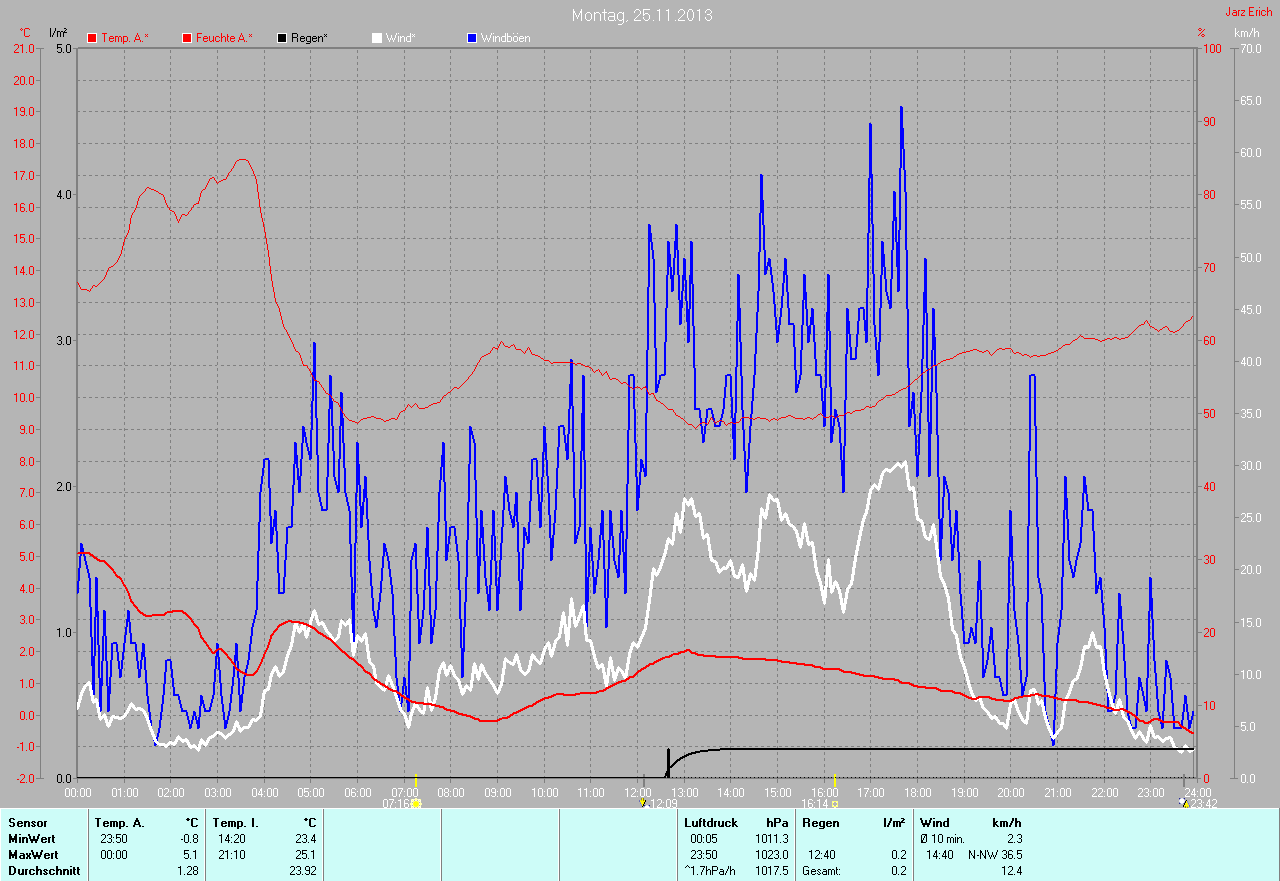Click the Montag, 25.11.2013 date title
The height and width of the screenshot is (881, 1280).
[642, 15]
